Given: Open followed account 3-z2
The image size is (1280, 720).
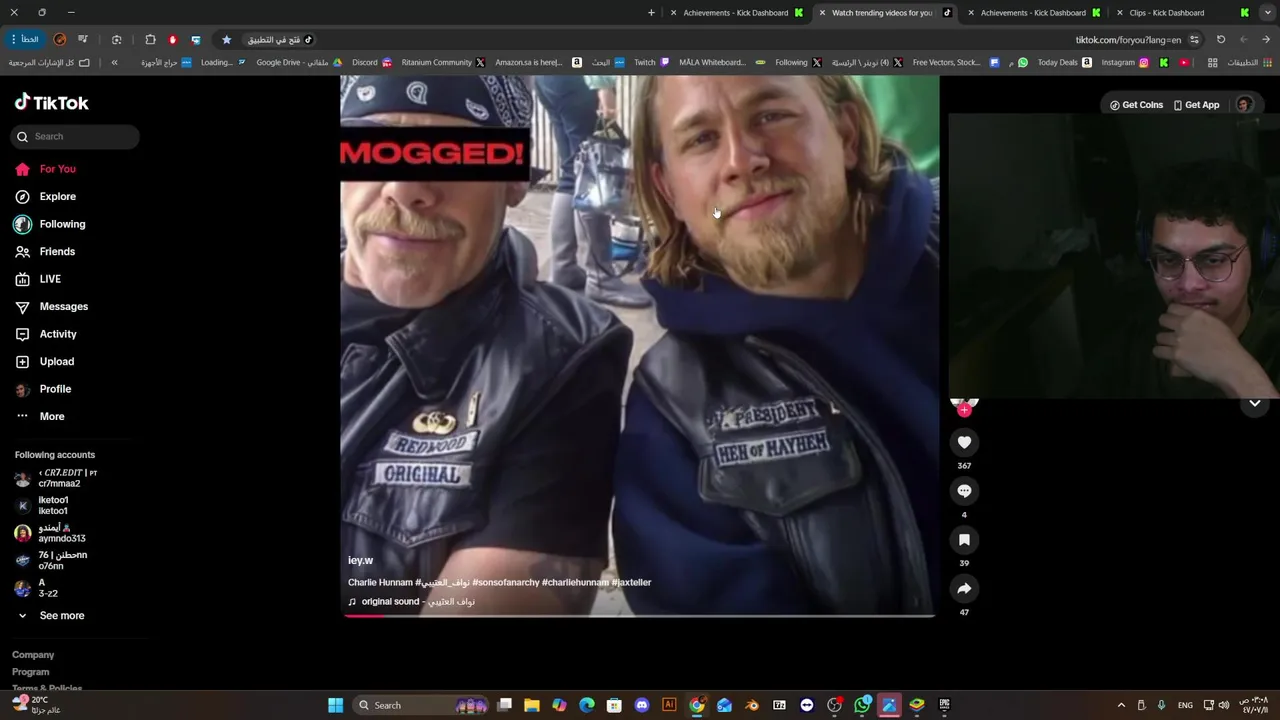Looking at the screenshot, I should click(x=36, y=588).
